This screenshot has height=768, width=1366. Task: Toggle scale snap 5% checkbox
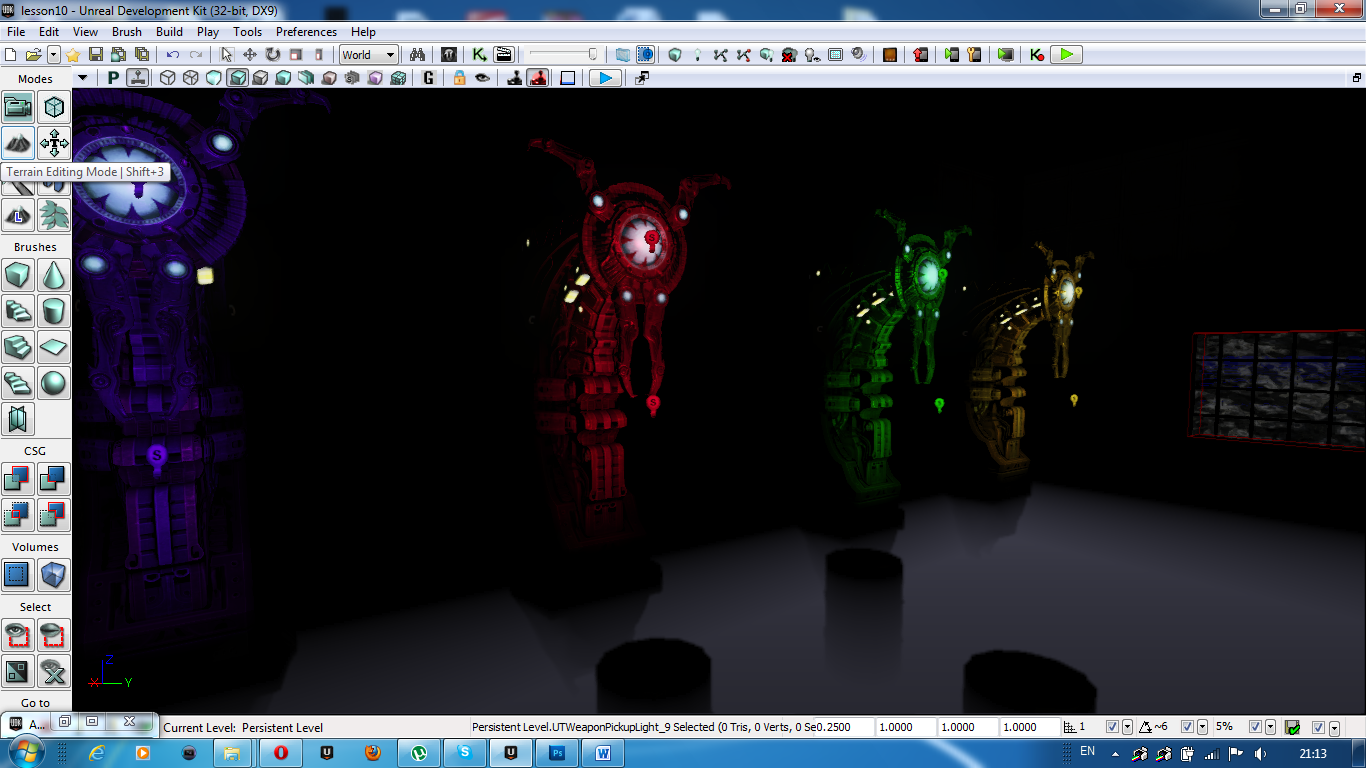coord(1256,727)
